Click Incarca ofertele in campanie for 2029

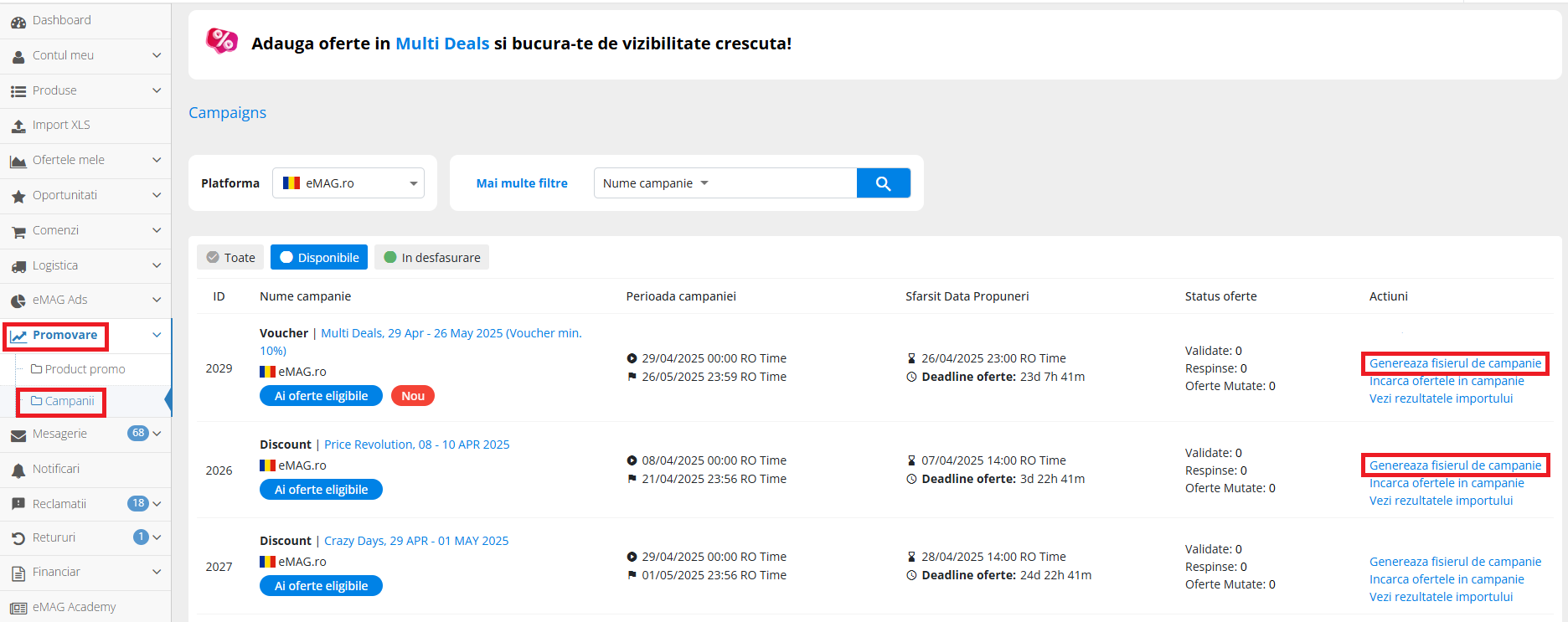[x=1447, y=381]
